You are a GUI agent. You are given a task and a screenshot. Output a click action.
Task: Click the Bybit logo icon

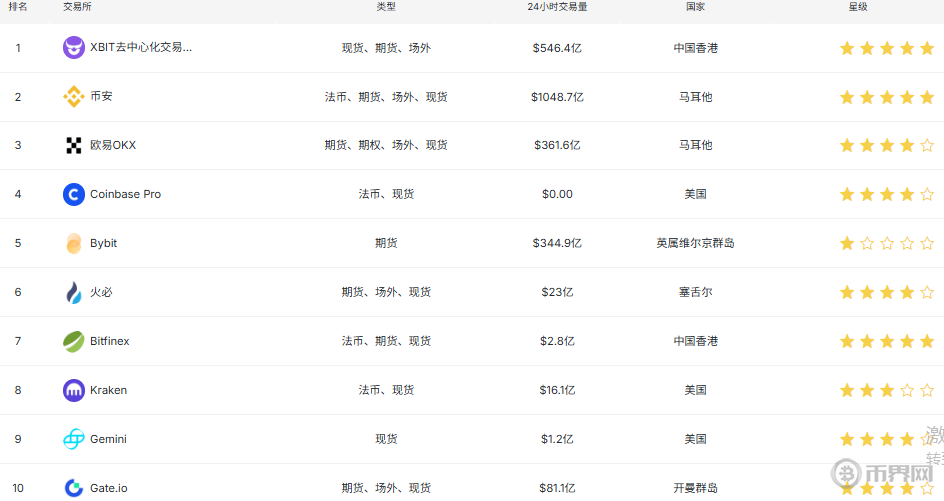point(74,243)
